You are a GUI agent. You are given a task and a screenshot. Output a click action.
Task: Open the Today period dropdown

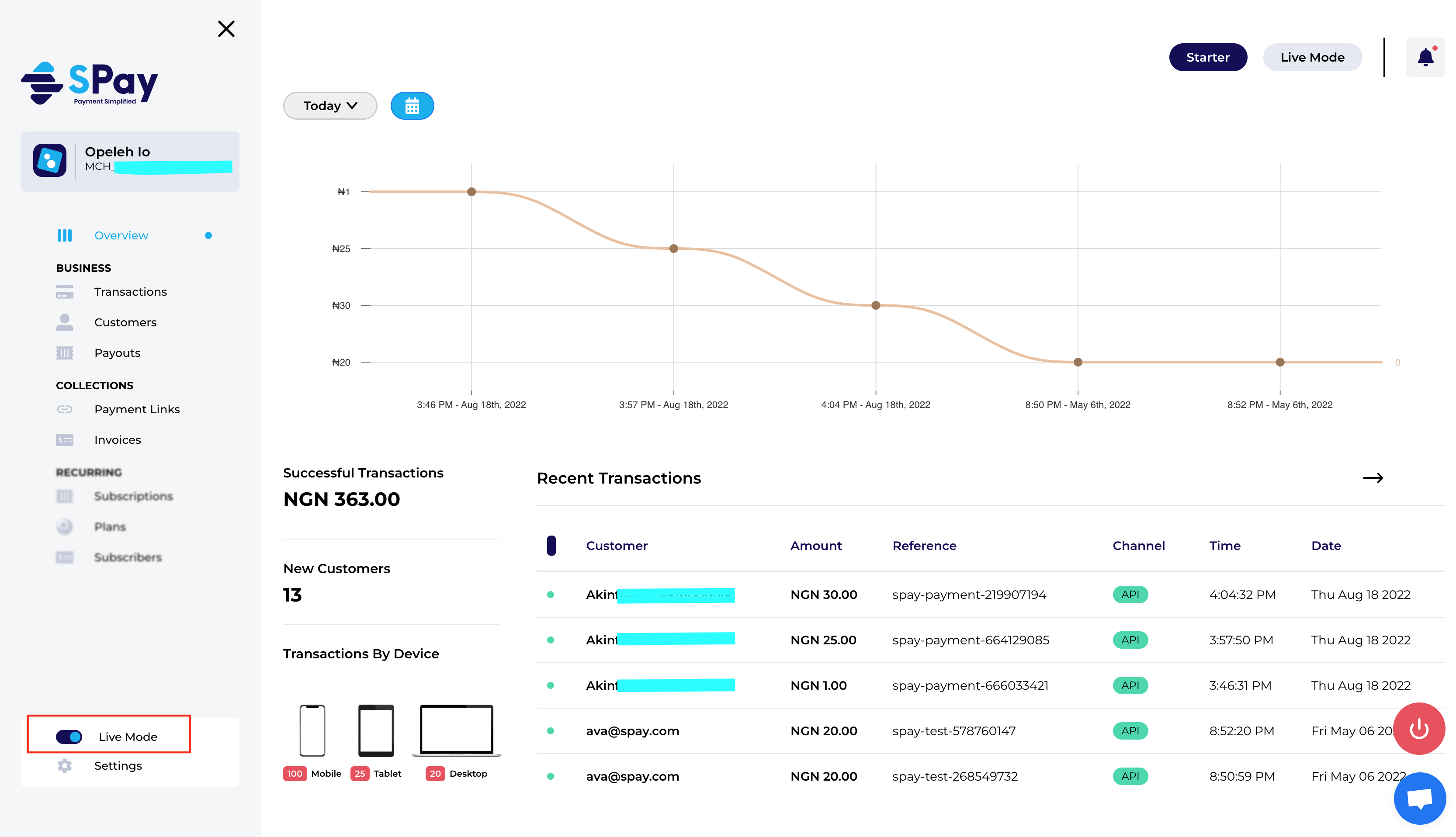330,106
